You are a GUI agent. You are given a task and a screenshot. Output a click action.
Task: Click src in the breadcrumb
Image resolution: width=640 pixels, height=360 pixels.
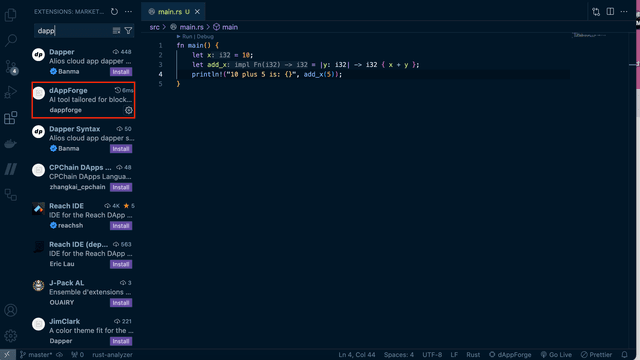[154, 27]
